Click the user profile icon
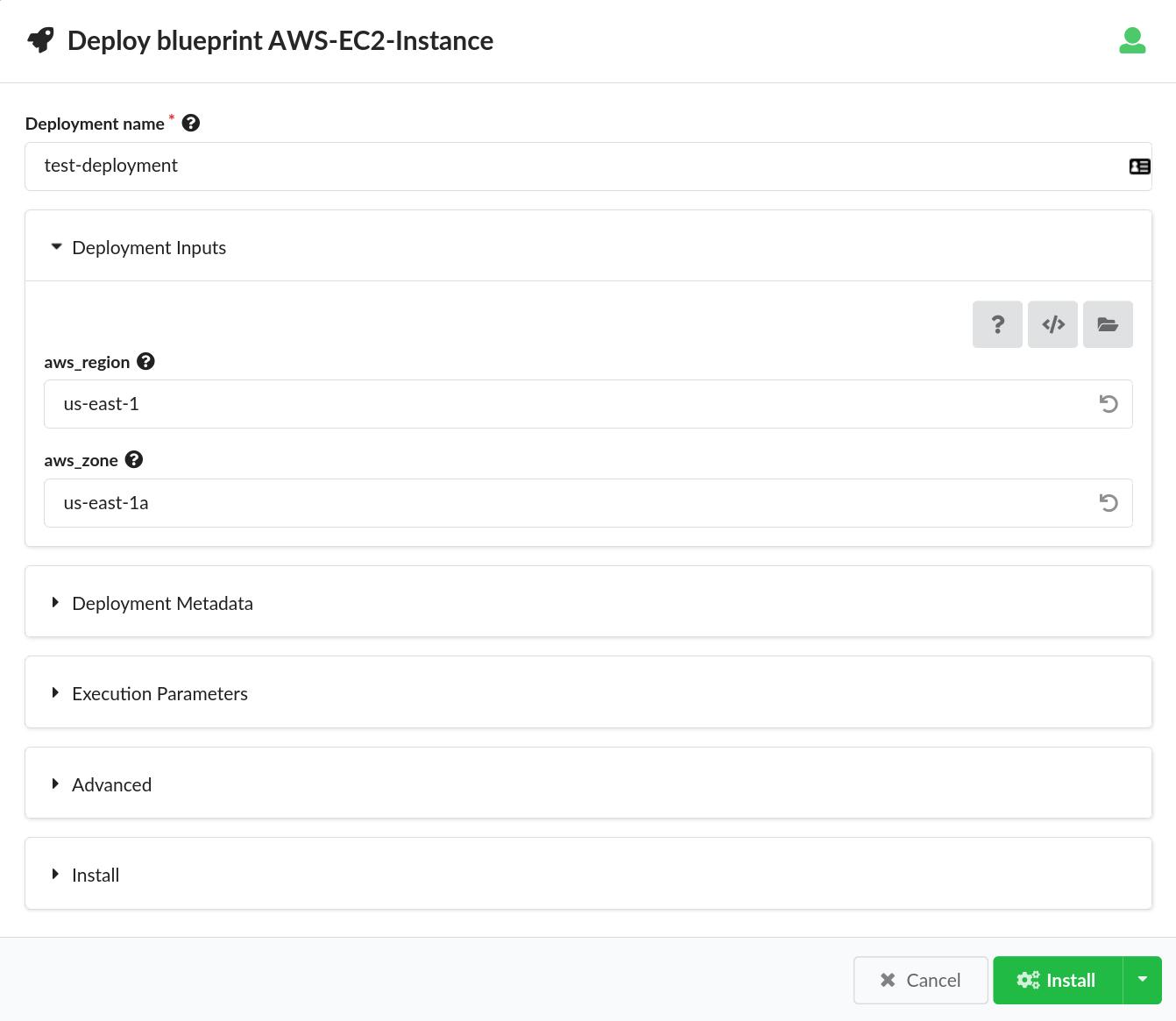Screen dimensions: 1176x1021 tap(1132, 40)
